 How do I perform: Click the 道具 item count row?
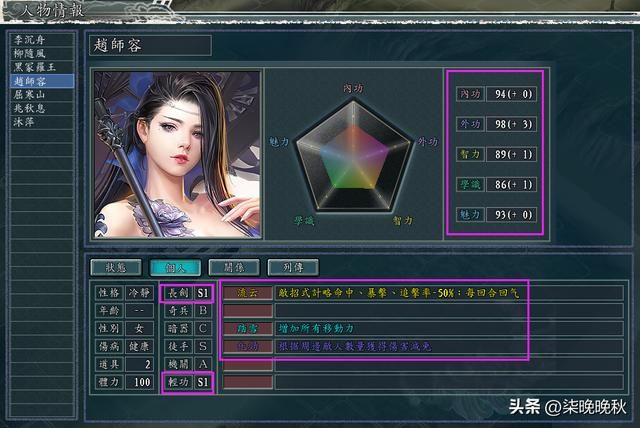pos(124,364)
